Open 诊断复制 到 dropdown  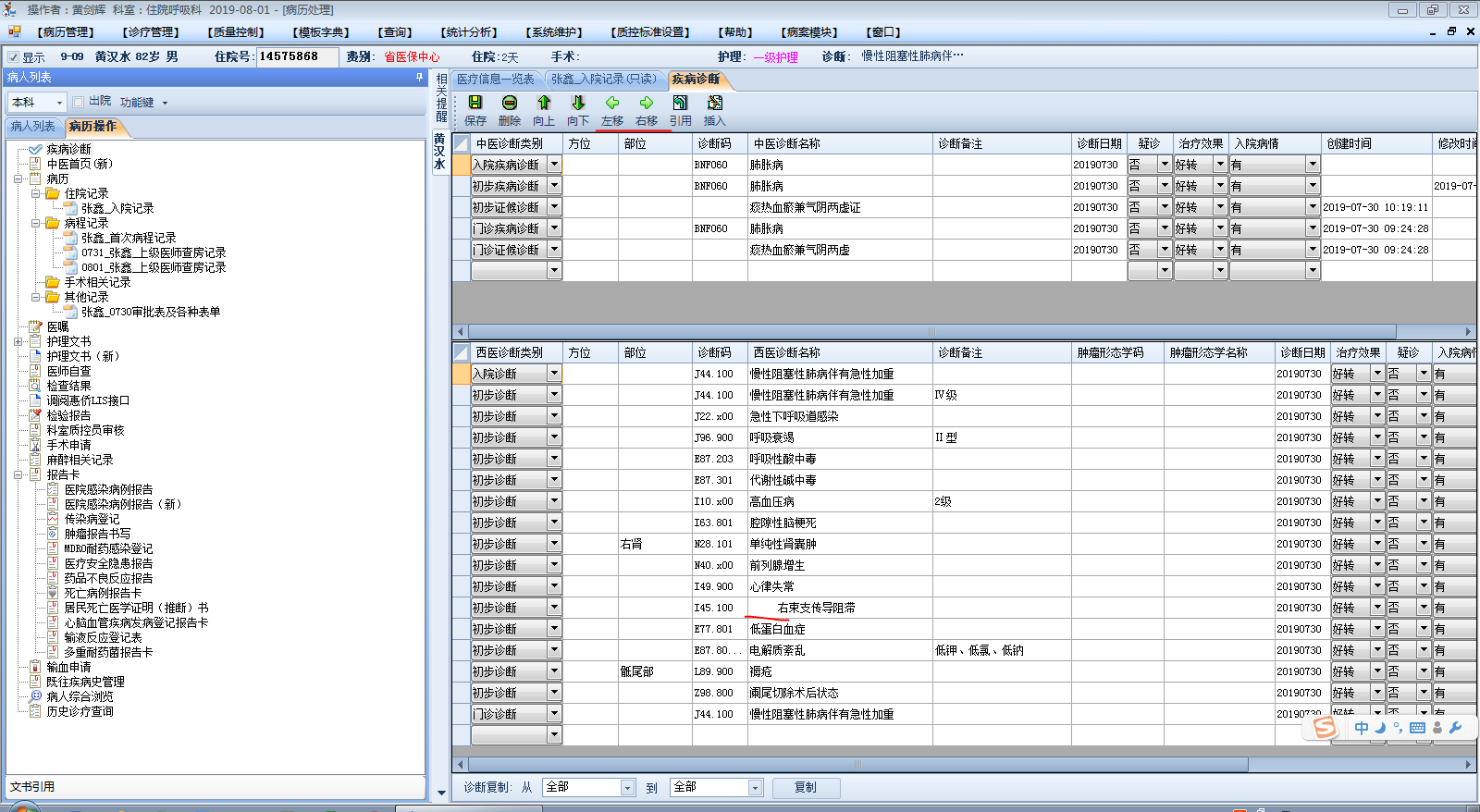755,787
